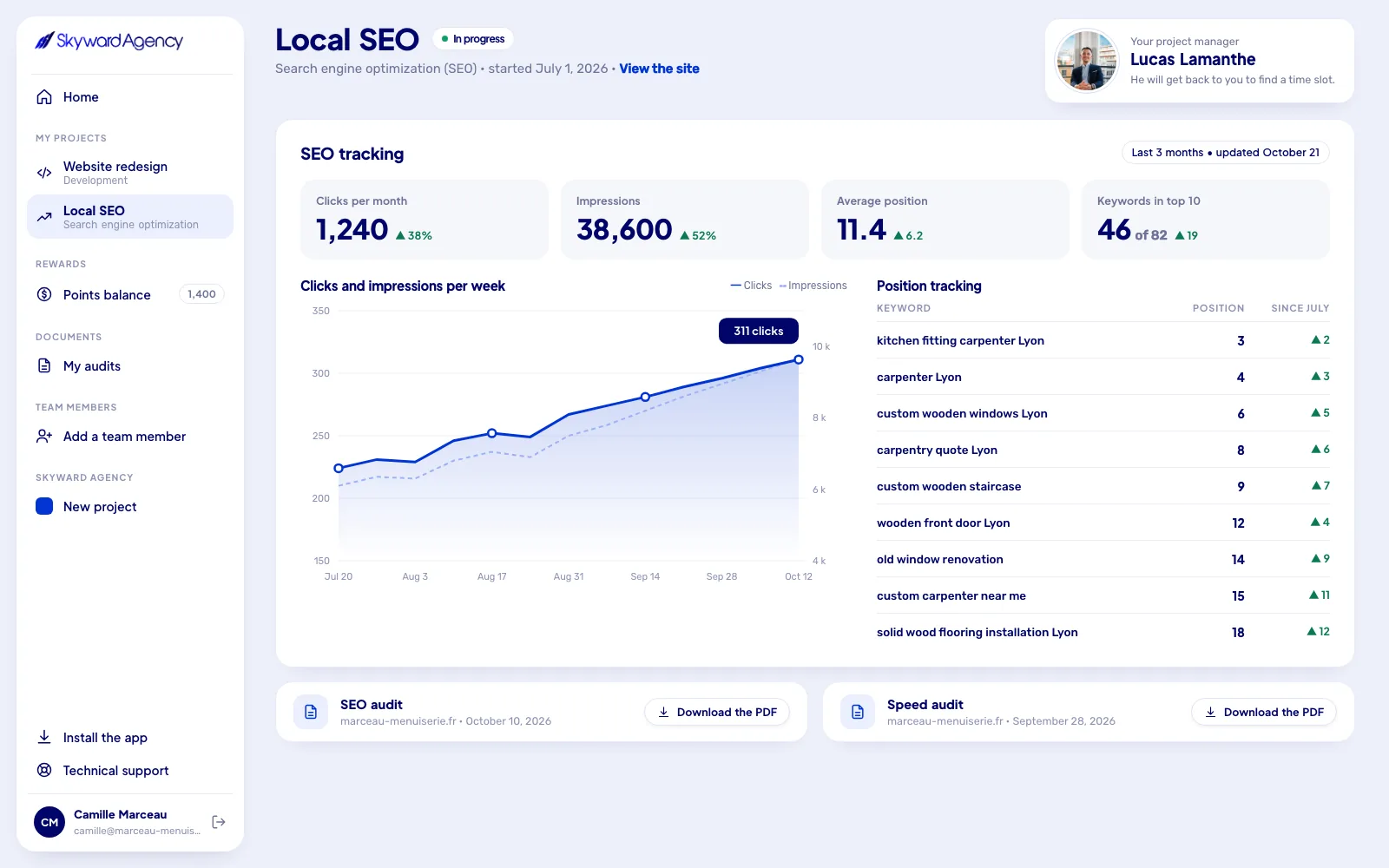Toggle the Clicks series in chart legend
The image size is (1389, 868).
point(752,286)
